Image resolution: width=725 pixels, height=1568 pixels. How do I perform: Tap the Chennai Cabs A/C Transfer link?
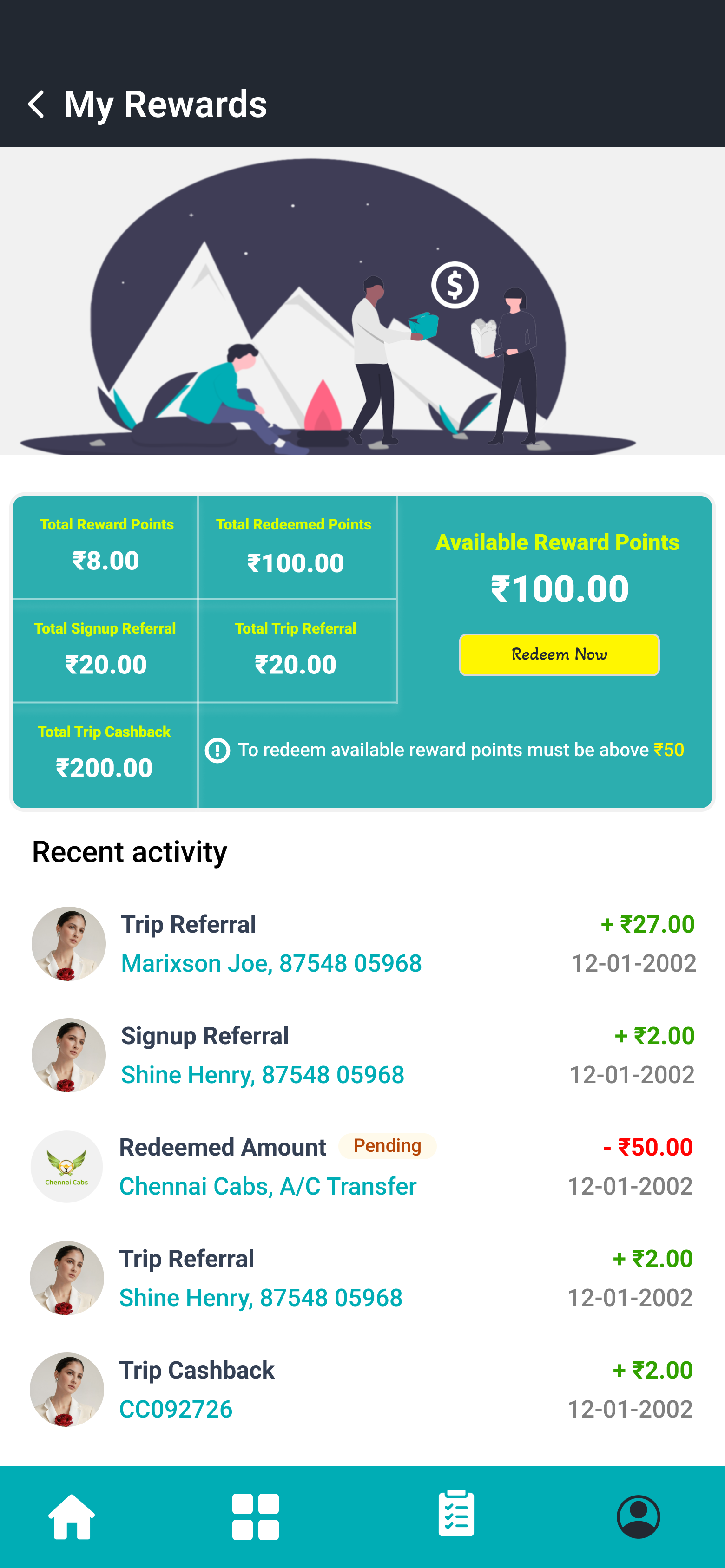click(x=267, y=1186)
